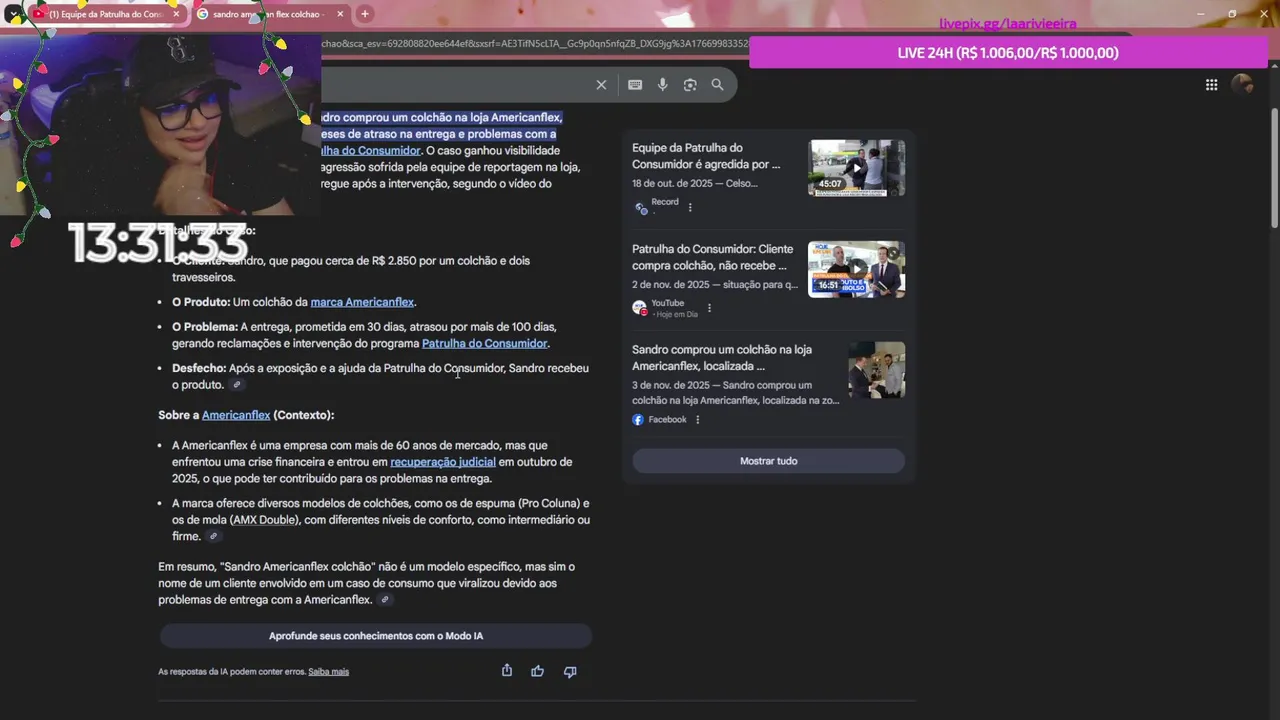Click the 'livepix.gg/laarivieeira' text
Image resolution: width=1280 pixels, height=720 pixels.
point(1008,23)
